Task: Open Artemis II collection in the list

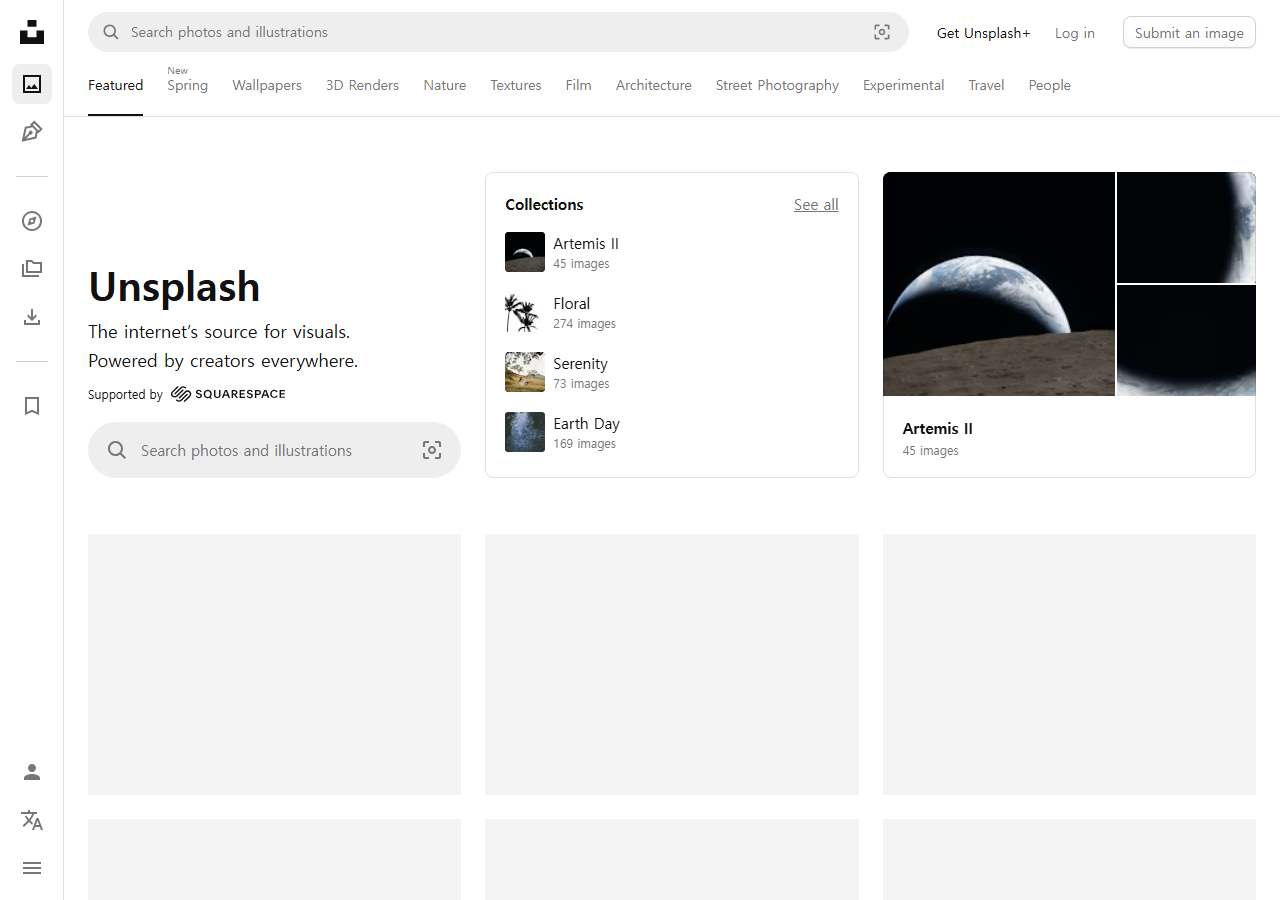Action: coord(672,252)
